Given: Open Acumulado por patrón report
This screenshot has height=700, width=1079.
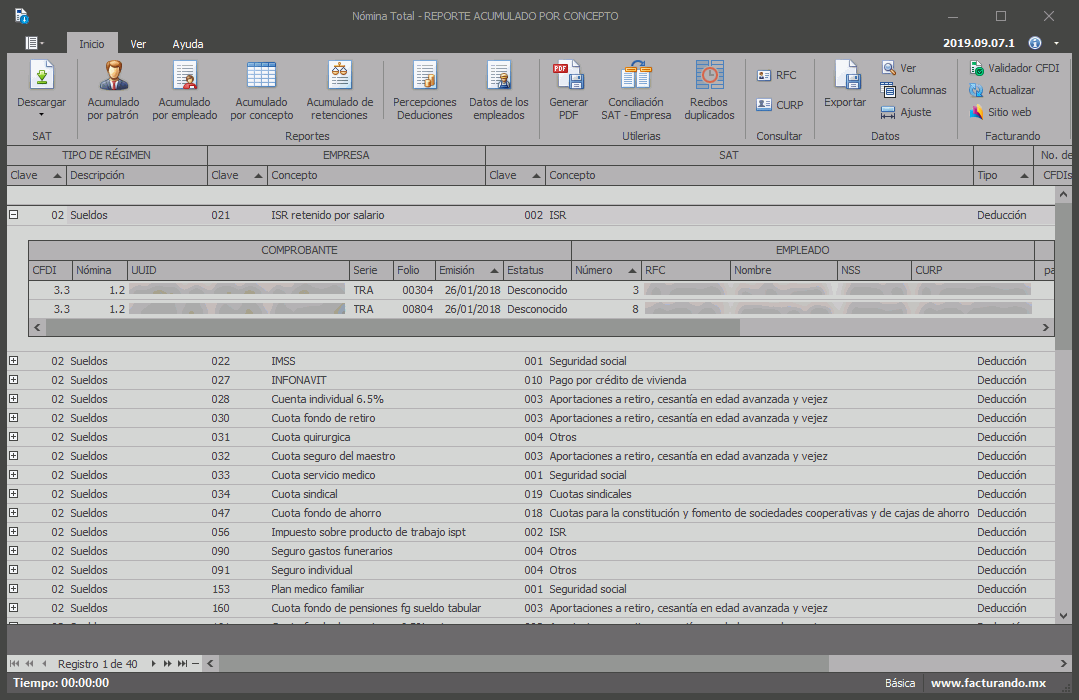Looking at the screenshot, I should tap(113, 76).
